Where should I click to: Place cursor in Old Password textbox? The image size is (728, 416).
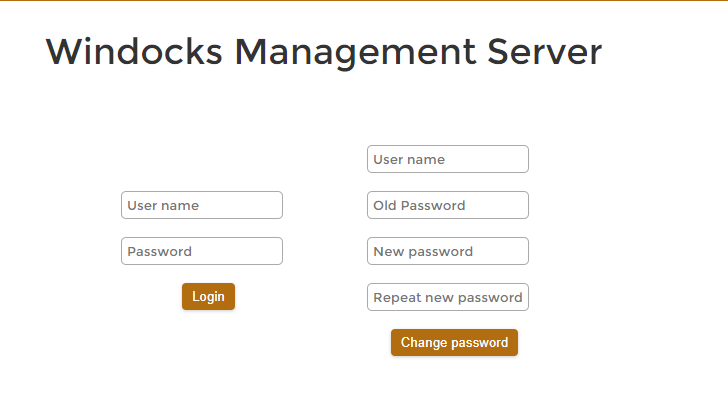[448, 205]
